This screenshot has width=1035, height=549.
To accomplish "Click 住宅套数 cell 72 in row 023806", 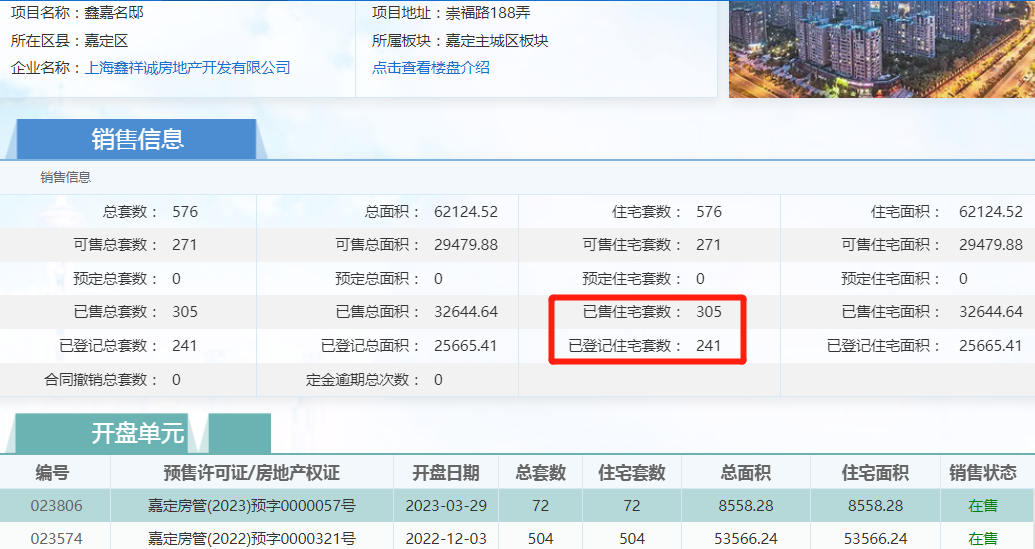I will click(x=632, y=506).
